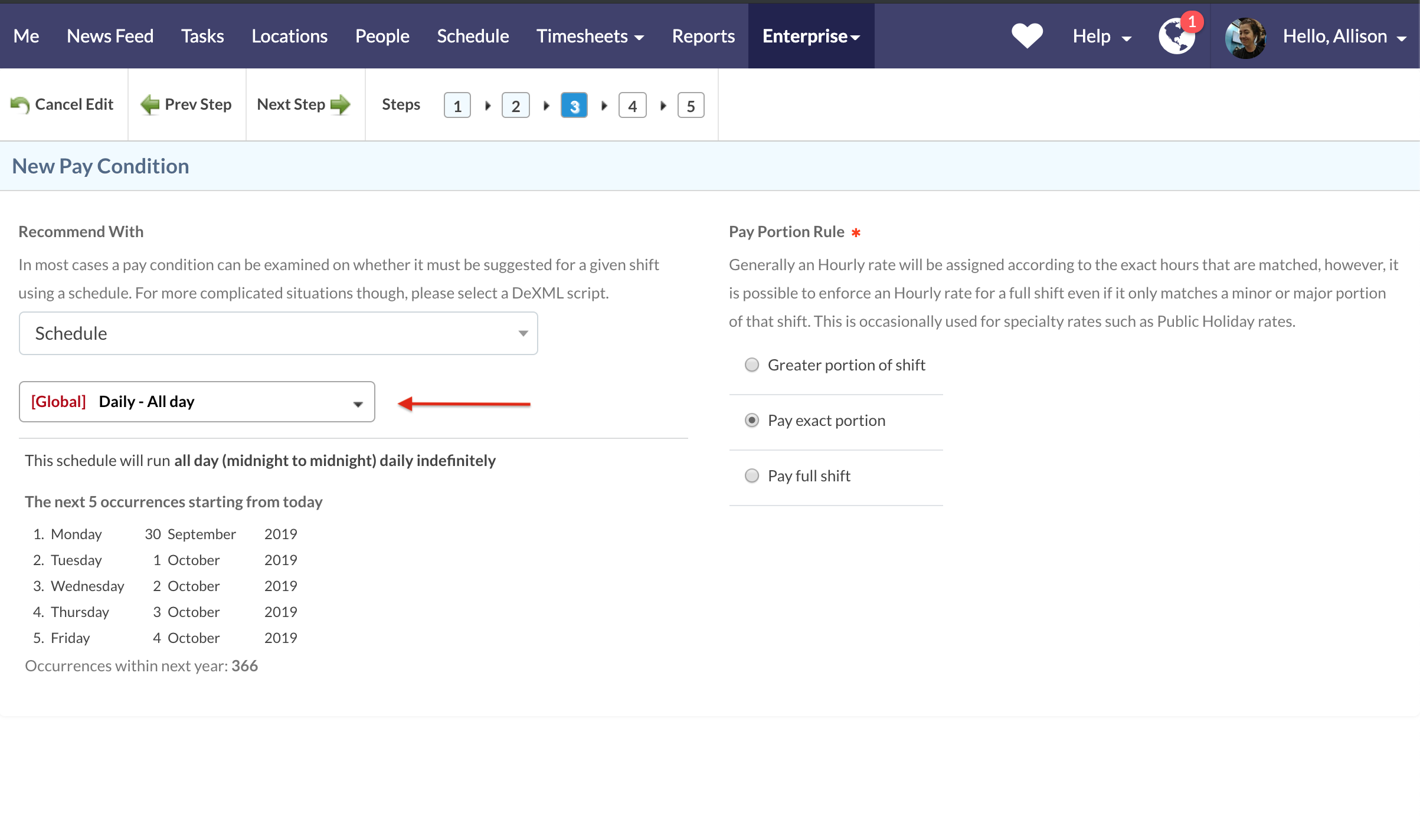This screenshot has width=1420, height=840.
Task: Select Greater portion of shift radio
Action: [x=752, y=365]
